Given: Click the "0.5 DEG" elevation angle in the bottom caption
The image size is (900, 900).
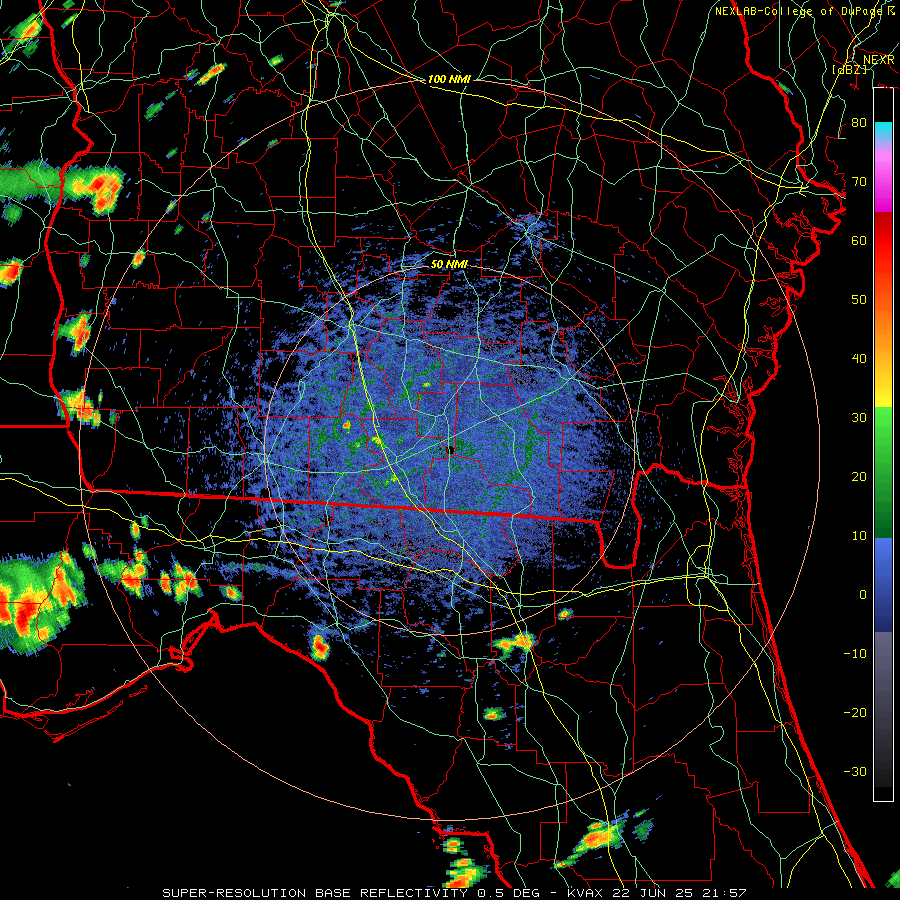Looking at the screenshot, I should (x=509, y=893).
